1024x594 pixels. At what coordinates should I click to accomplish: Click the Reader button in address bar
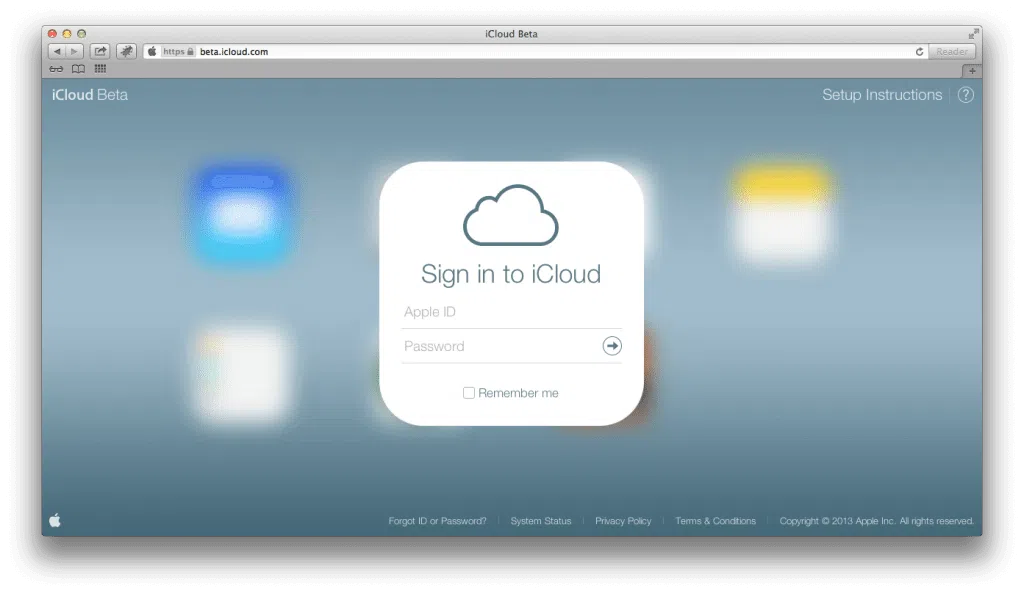tap(952, 51)
